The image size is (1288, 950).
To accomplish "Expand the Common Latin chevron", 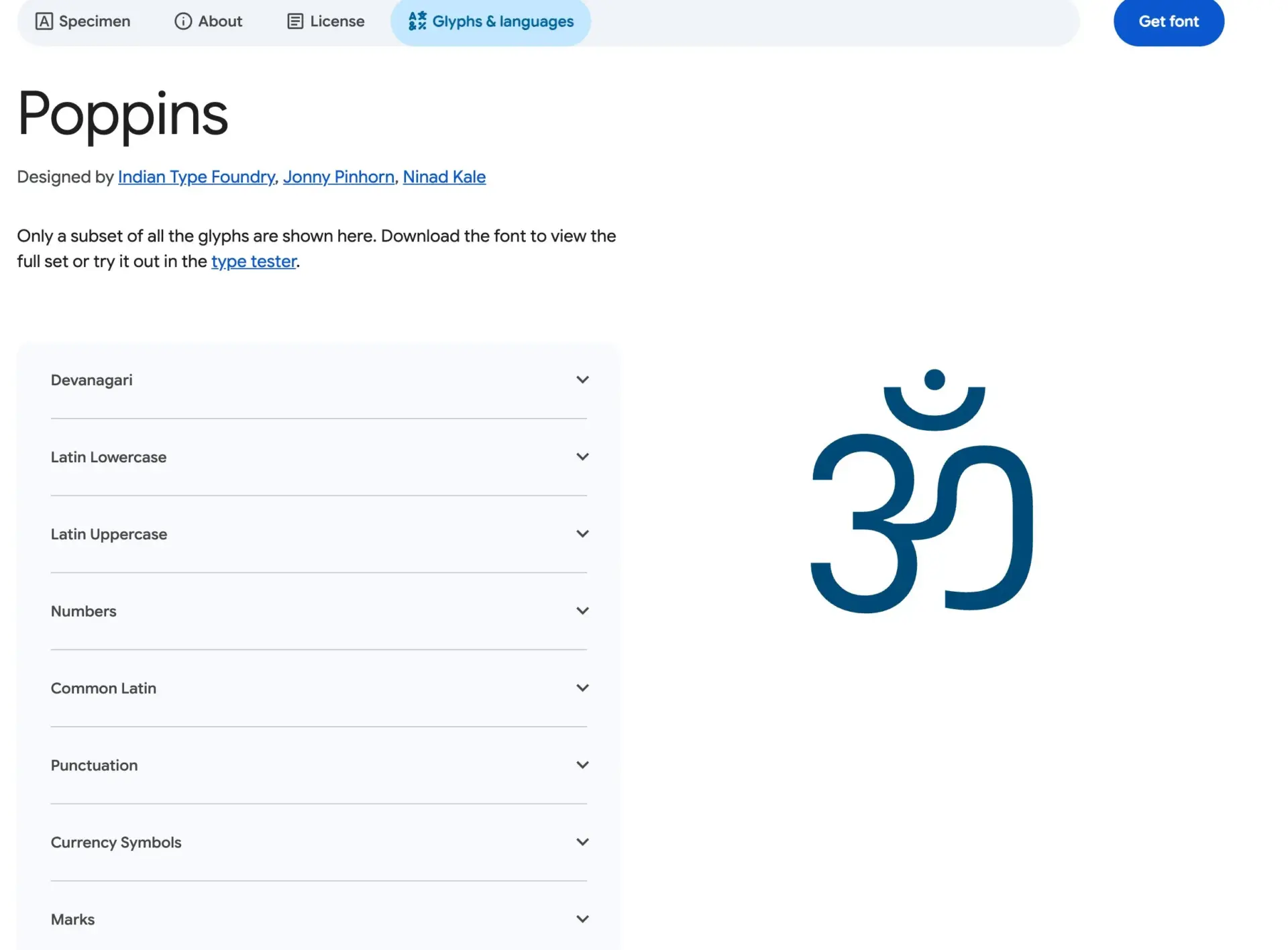I will click(582, 688).
